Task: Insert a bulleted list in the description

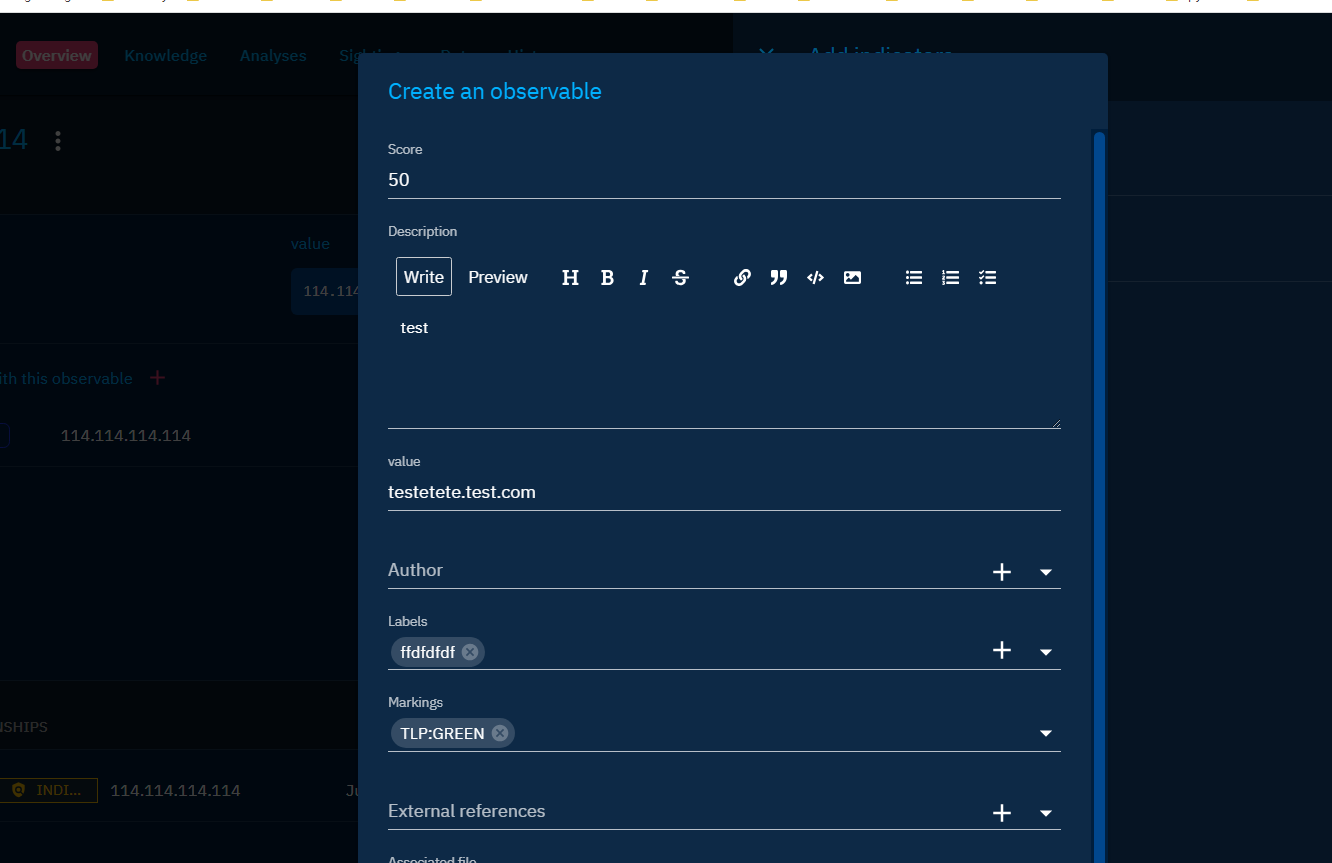Action: (914, 277)
